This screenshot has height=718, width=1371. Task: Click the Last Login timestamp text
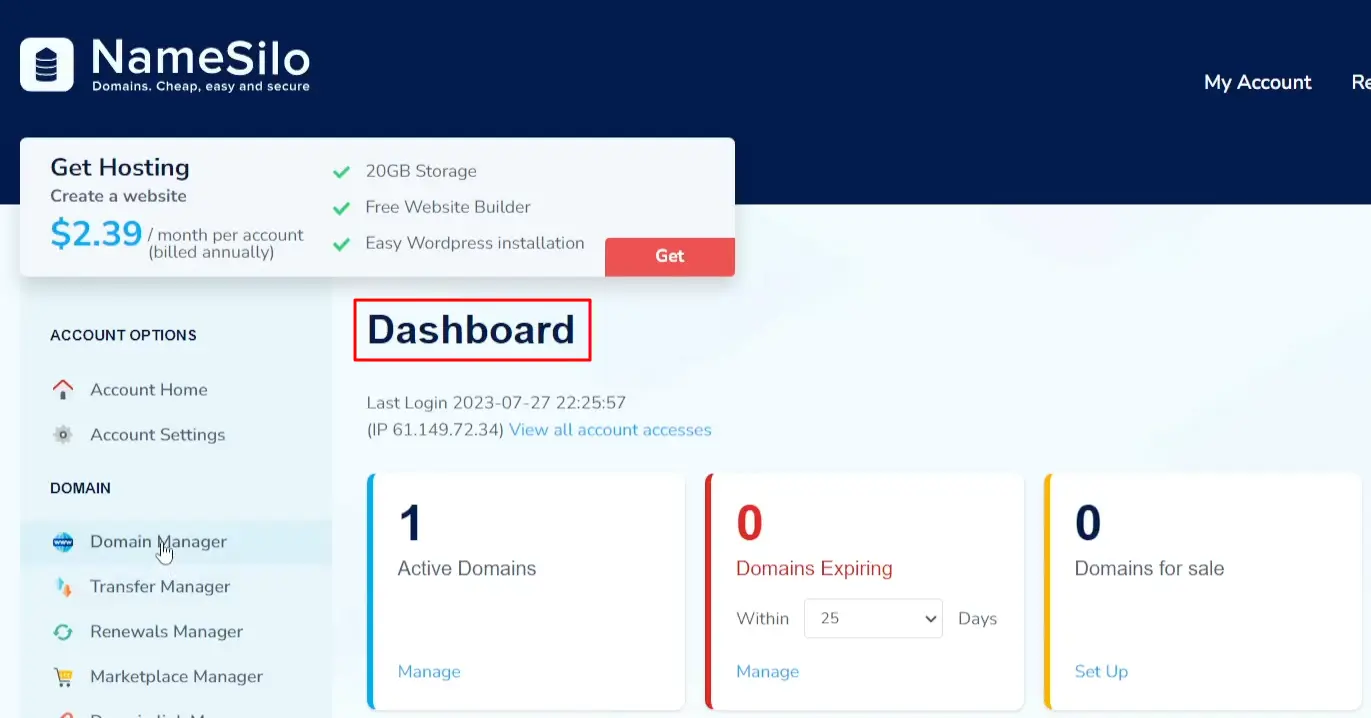click(x=496, y=404)
